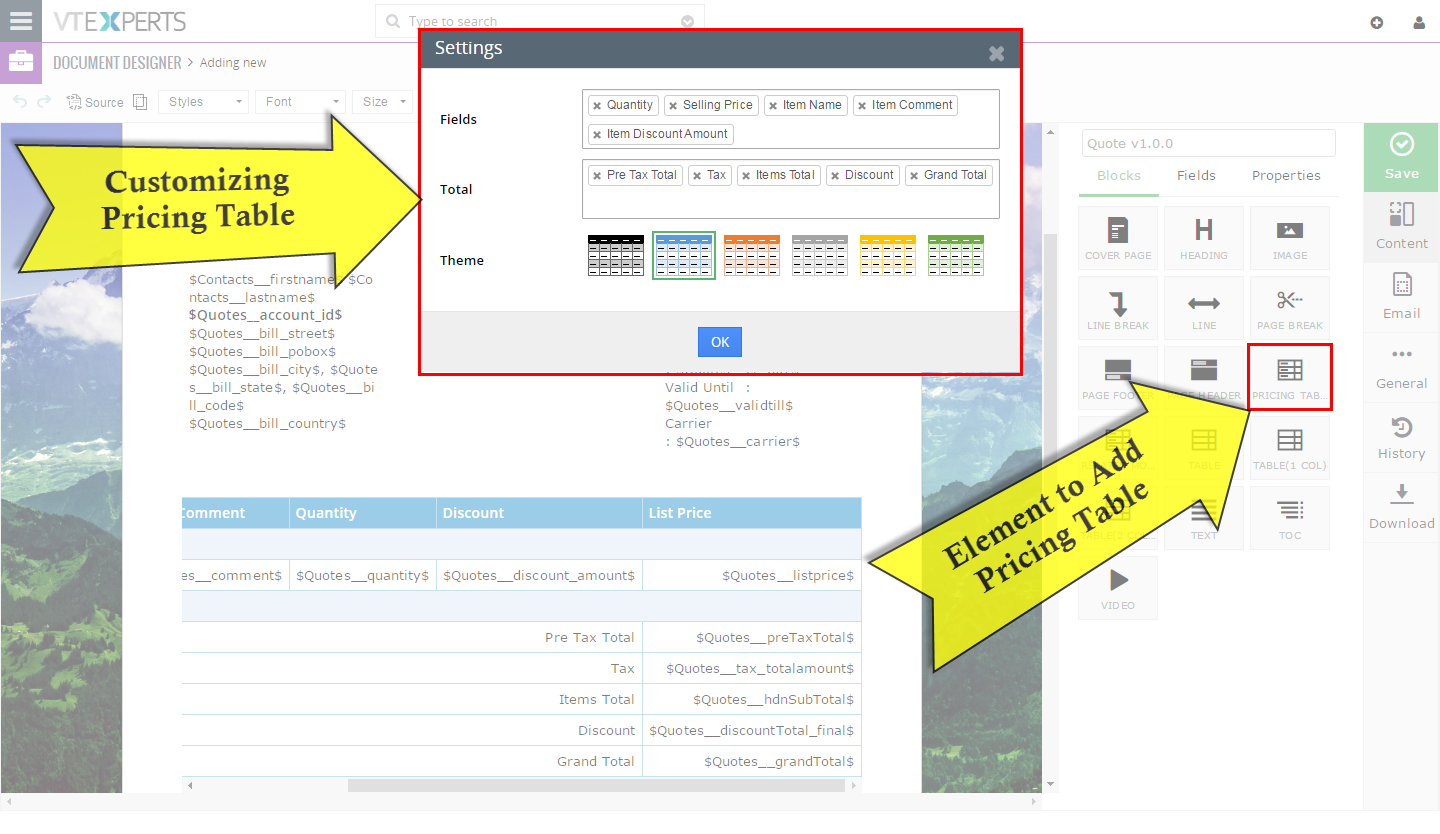Select the yellow table theme
Image resolution: width=1440 pixels, height=834 pixels.
tap(888, 255)
